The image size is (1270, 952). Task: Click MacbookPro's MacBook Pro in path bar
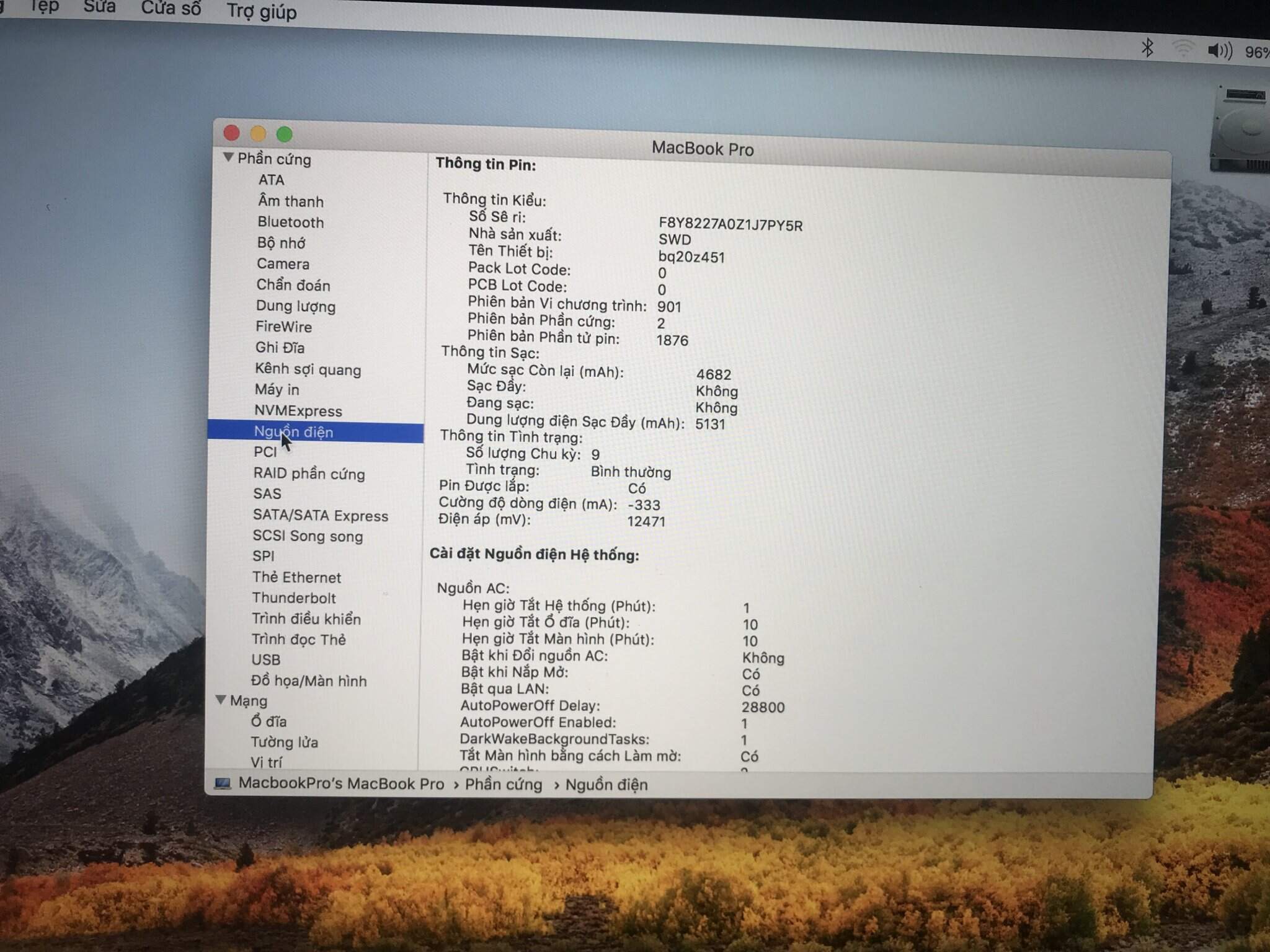pos(341,783)
